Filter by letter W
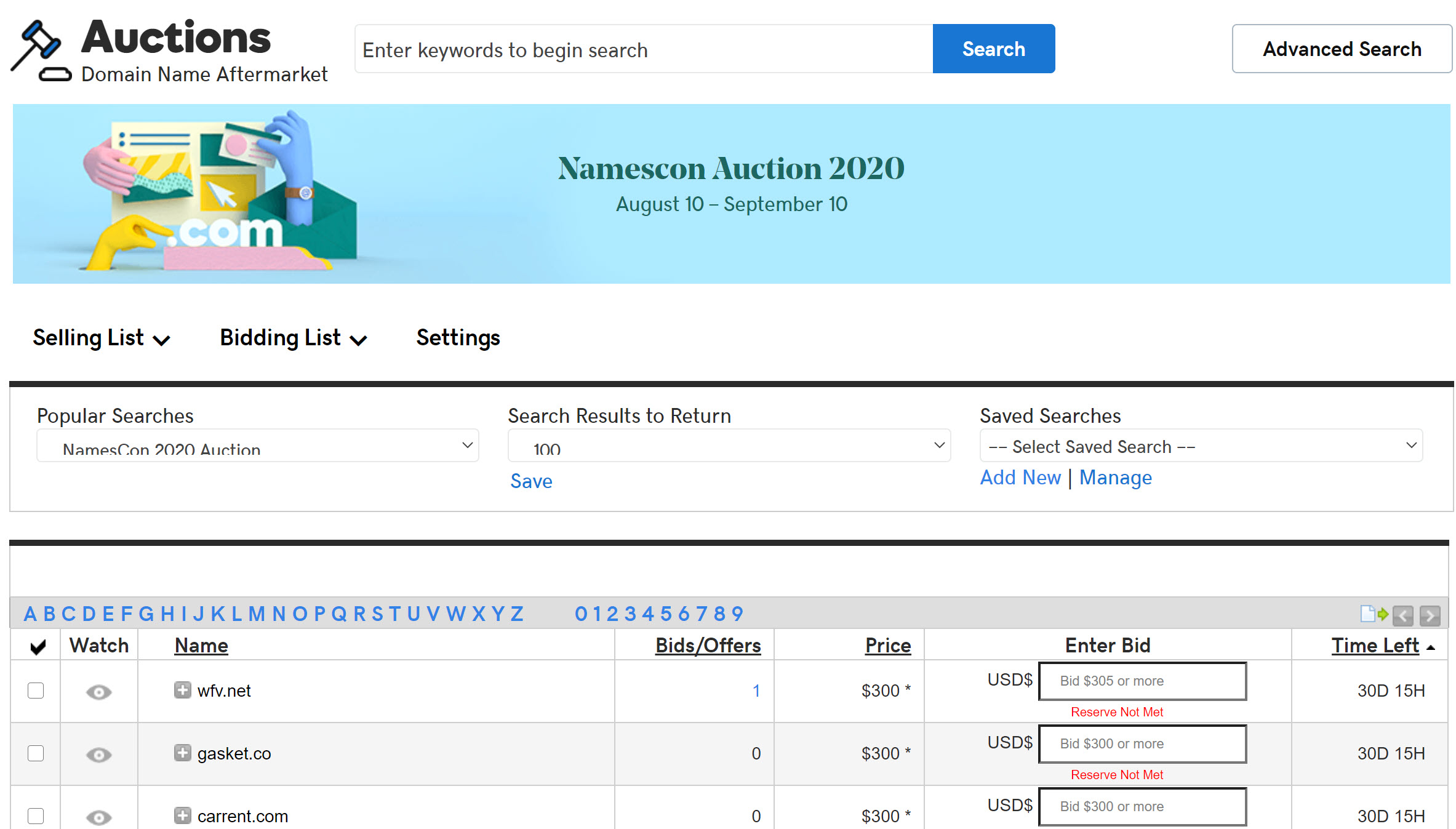The height and width of the screenshot is (829, 1456). pyautogui.click(x=455, y=614)
